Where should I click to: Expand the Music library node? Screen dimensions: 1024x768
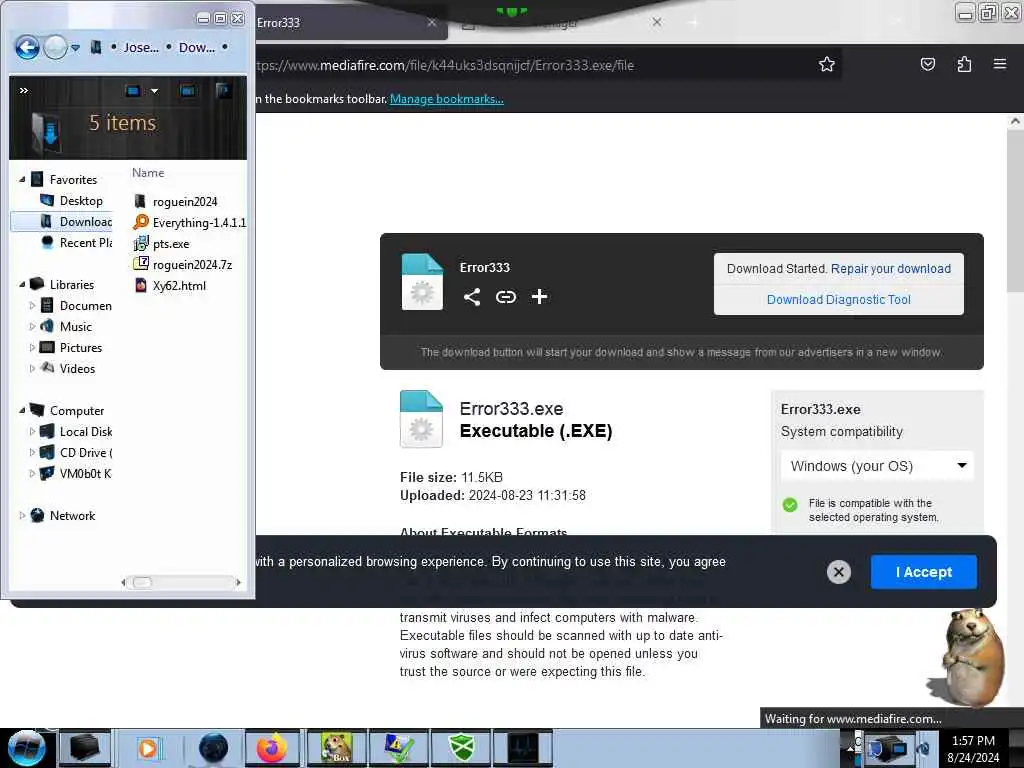(32, 326)
